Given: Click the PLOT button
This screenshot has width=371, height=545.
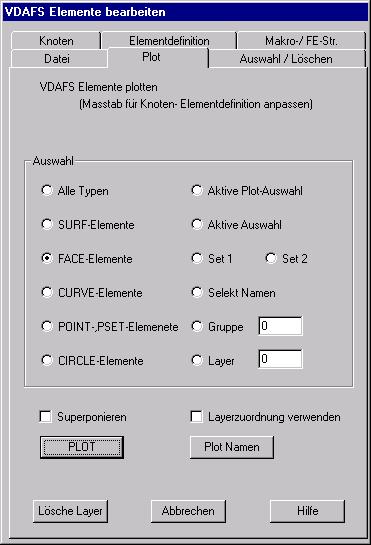Looking at the screenshot, I should click(82, 447).
